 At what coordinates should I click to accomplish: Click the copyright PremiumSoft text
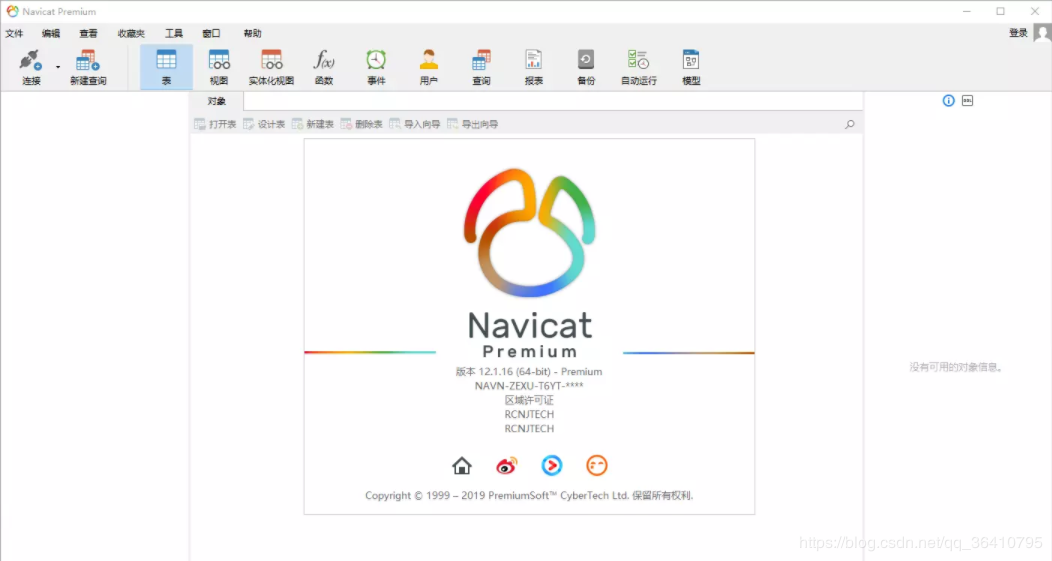529,496
